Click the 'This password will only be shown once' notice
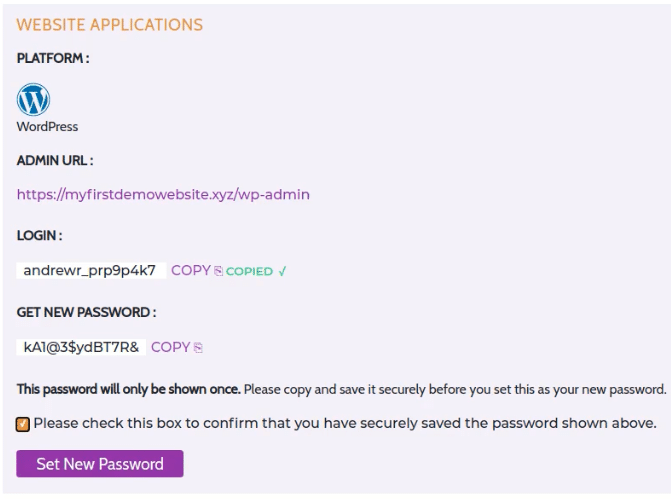 pyautogui.click(x=129, y=389)
